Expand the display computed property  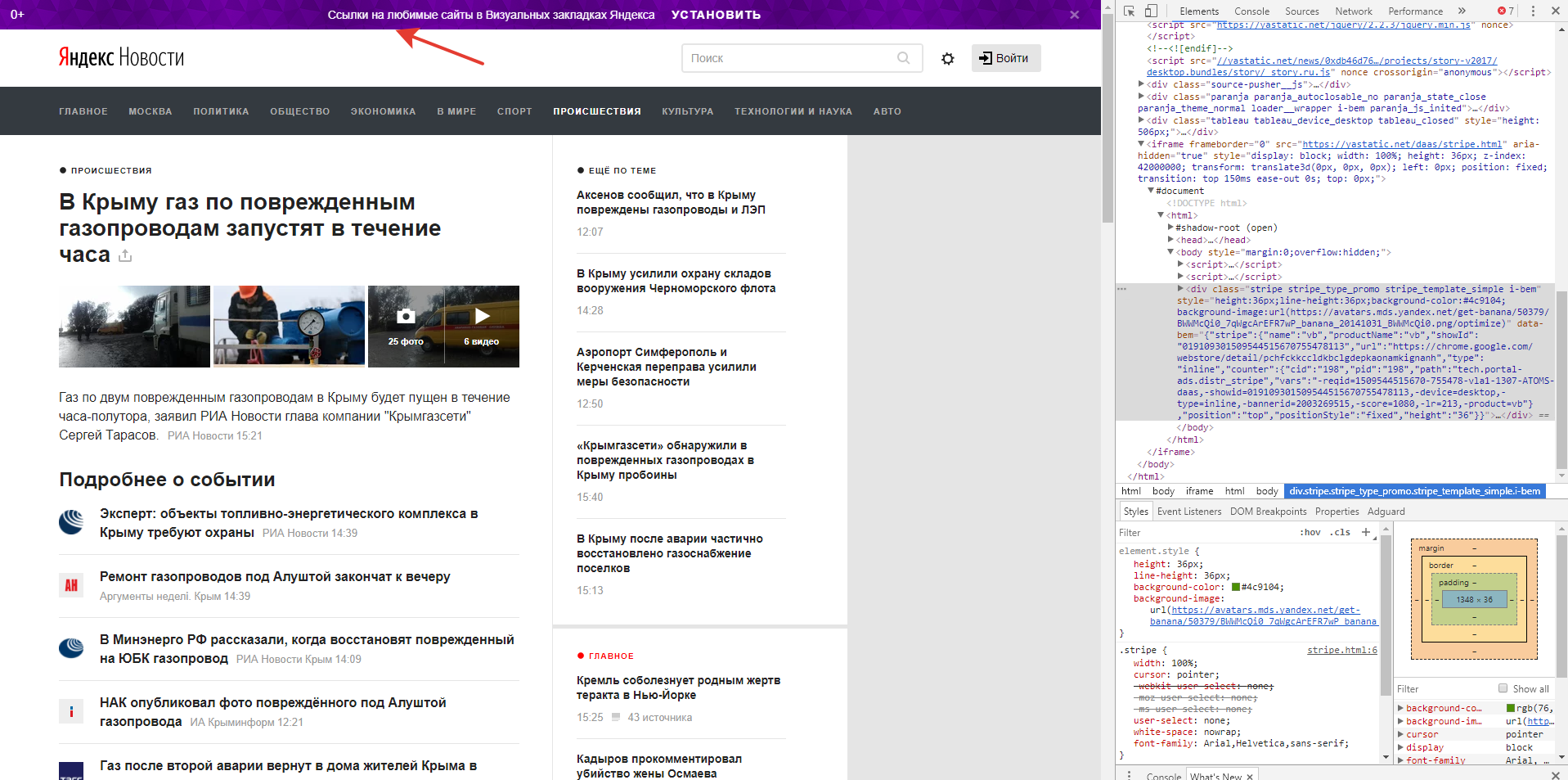click(1400, 747)
